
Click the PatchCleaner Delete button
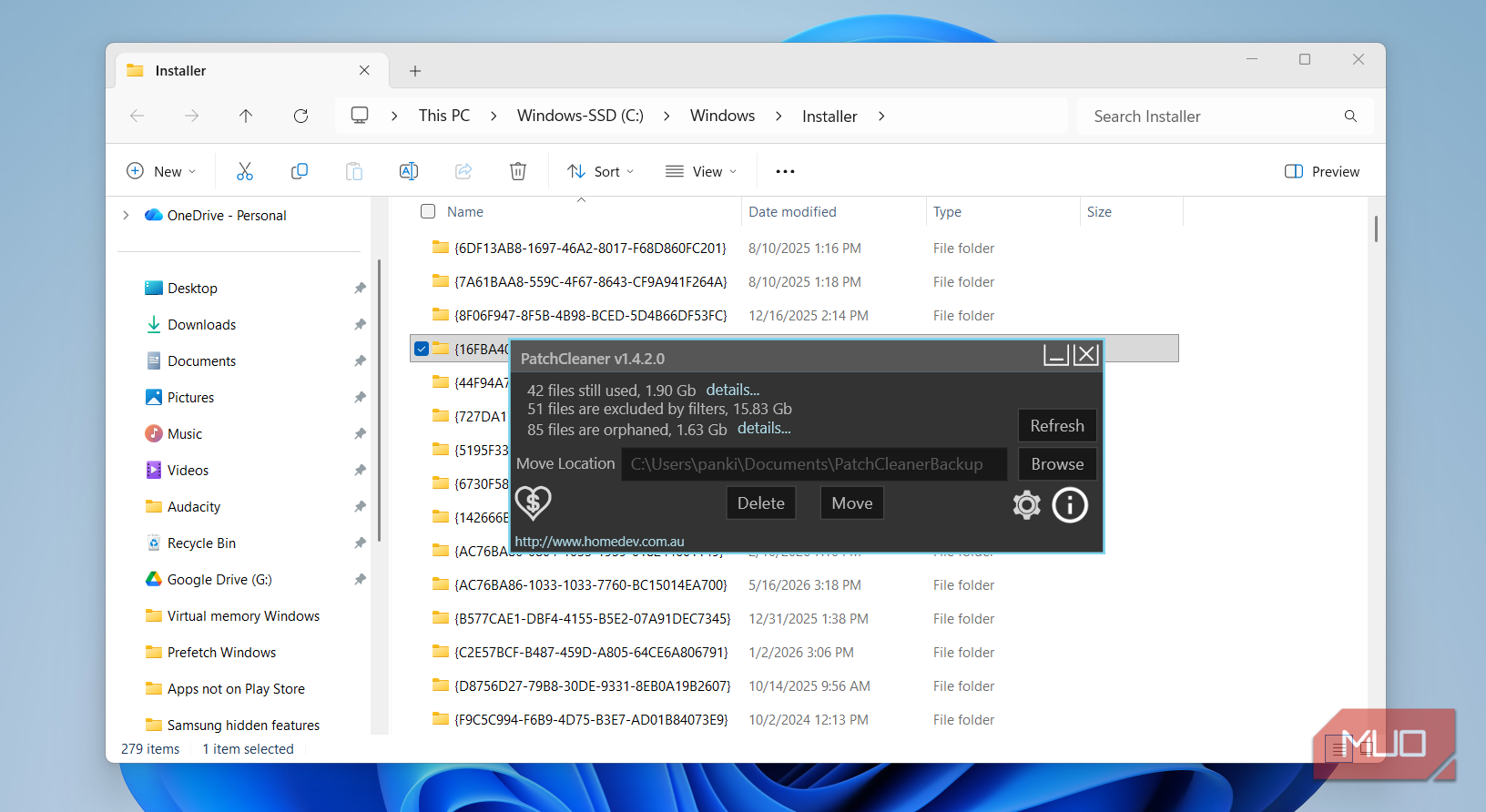click(x=761, y=502)
